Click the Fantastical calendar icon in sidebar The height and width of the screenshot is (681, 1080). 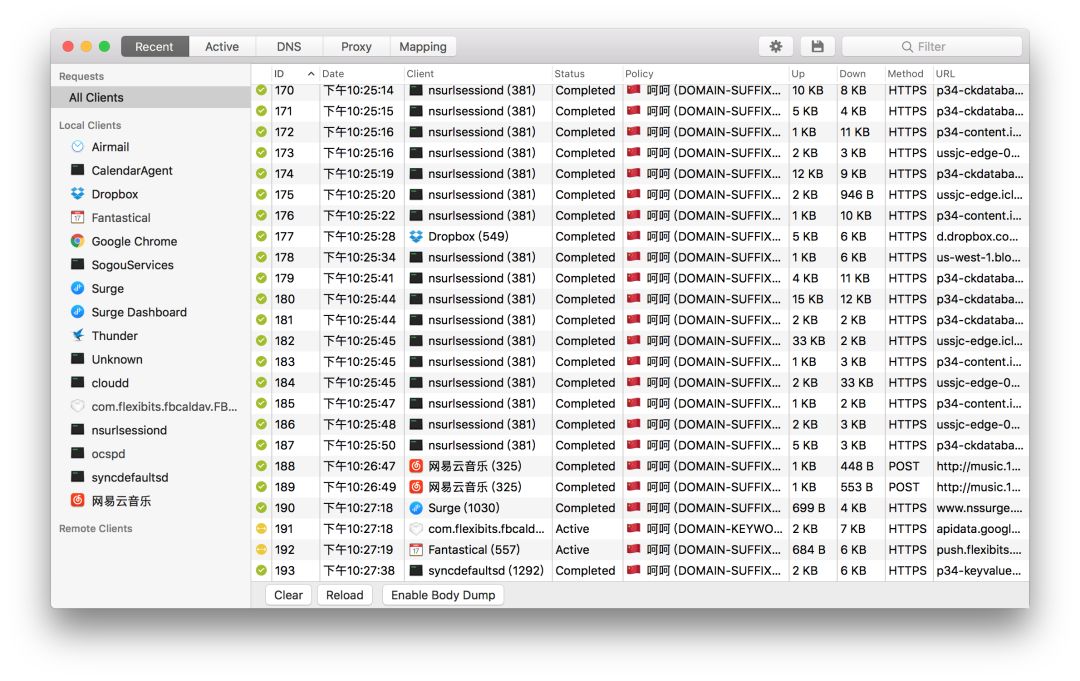[78, 218]
